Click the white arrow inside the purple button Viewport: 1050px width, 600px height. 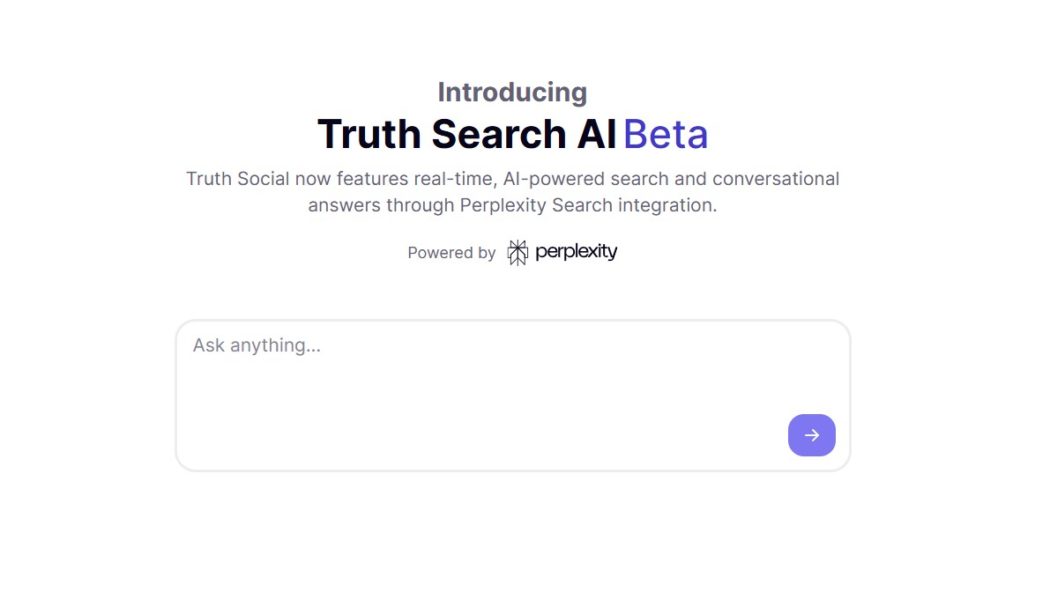811,435
